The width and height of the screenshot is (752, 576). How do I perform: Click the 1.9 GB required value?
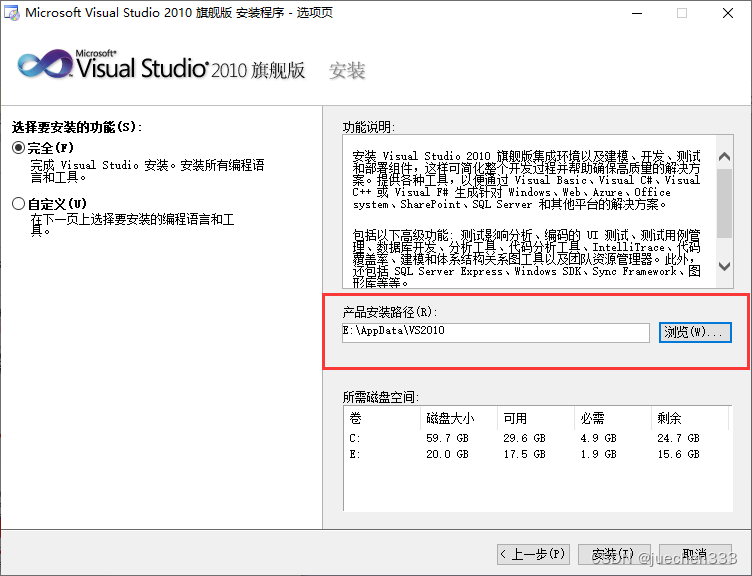[598, 454]
